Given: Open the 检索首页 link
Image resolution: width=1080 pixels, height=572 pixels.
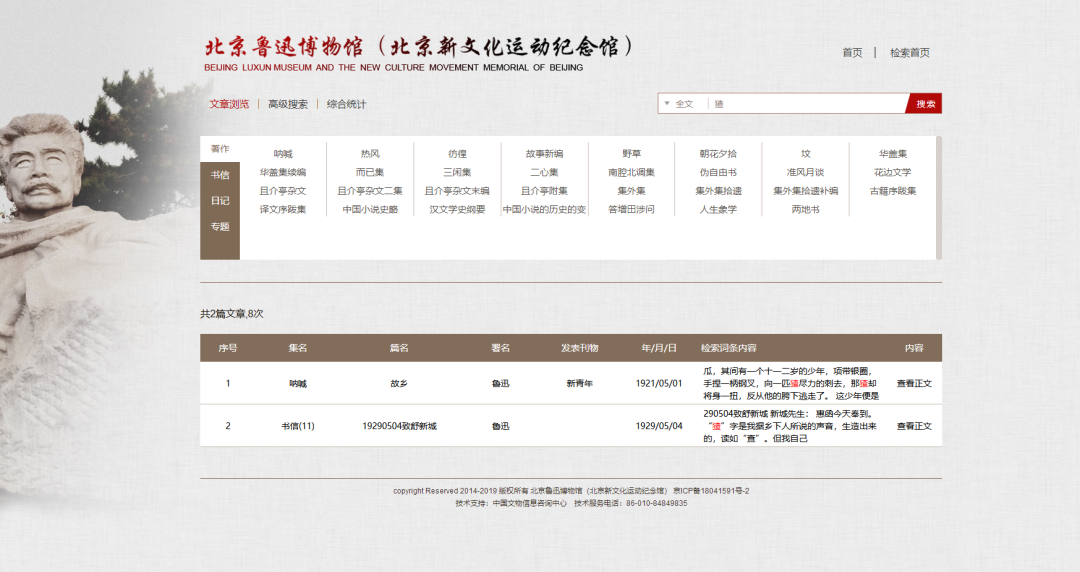Looking at the screenshot, I should point(909,52).
